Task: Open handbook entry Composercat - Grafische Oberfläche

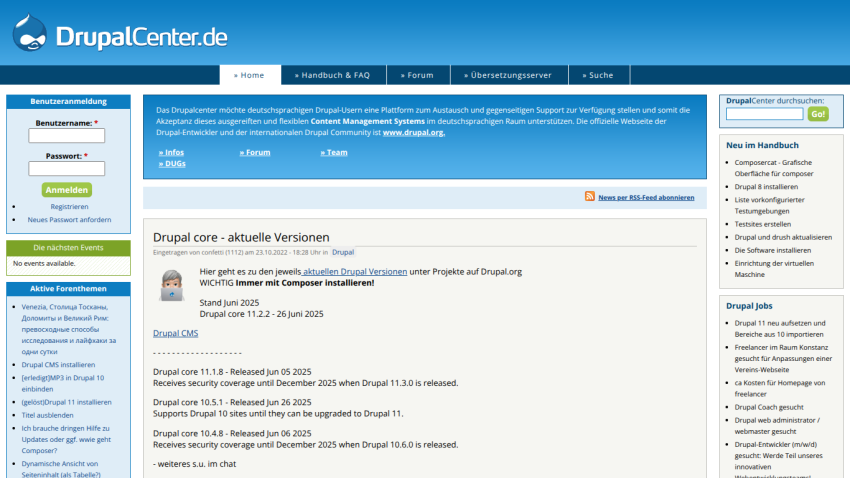Action: pos(774,168)
